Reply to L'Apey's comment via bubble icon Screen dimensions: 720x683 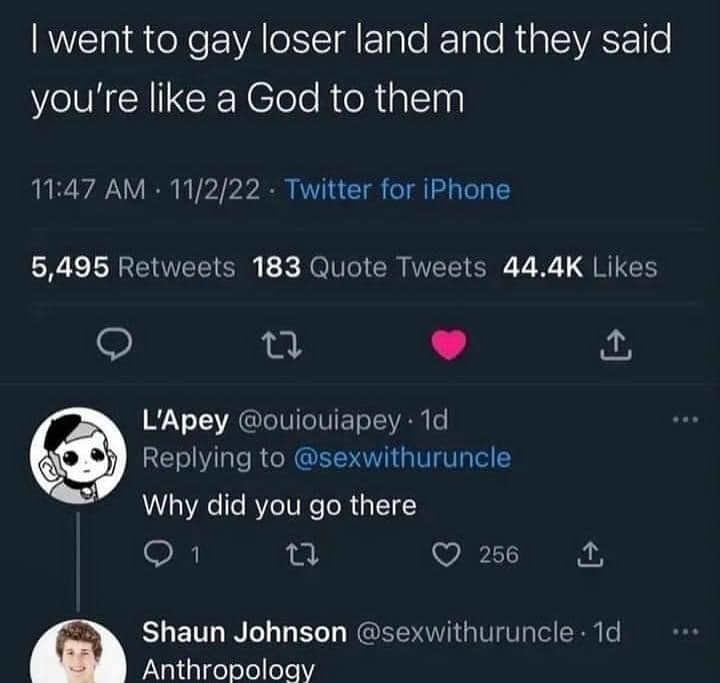point(158,554)
